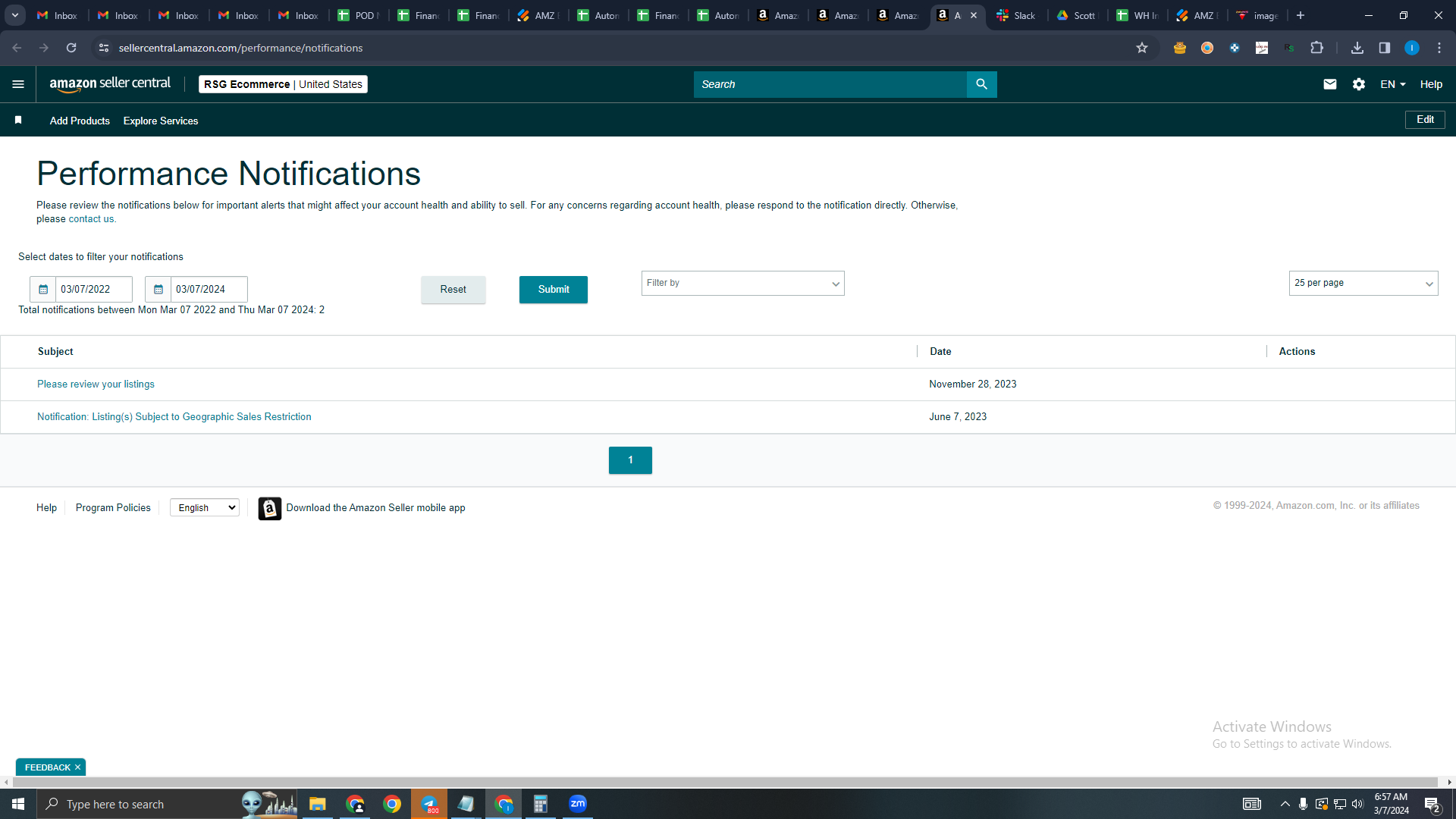Open Calculator from the taskbar
1456x819 pixels.
pyautogui.click(x=541, y=804)
